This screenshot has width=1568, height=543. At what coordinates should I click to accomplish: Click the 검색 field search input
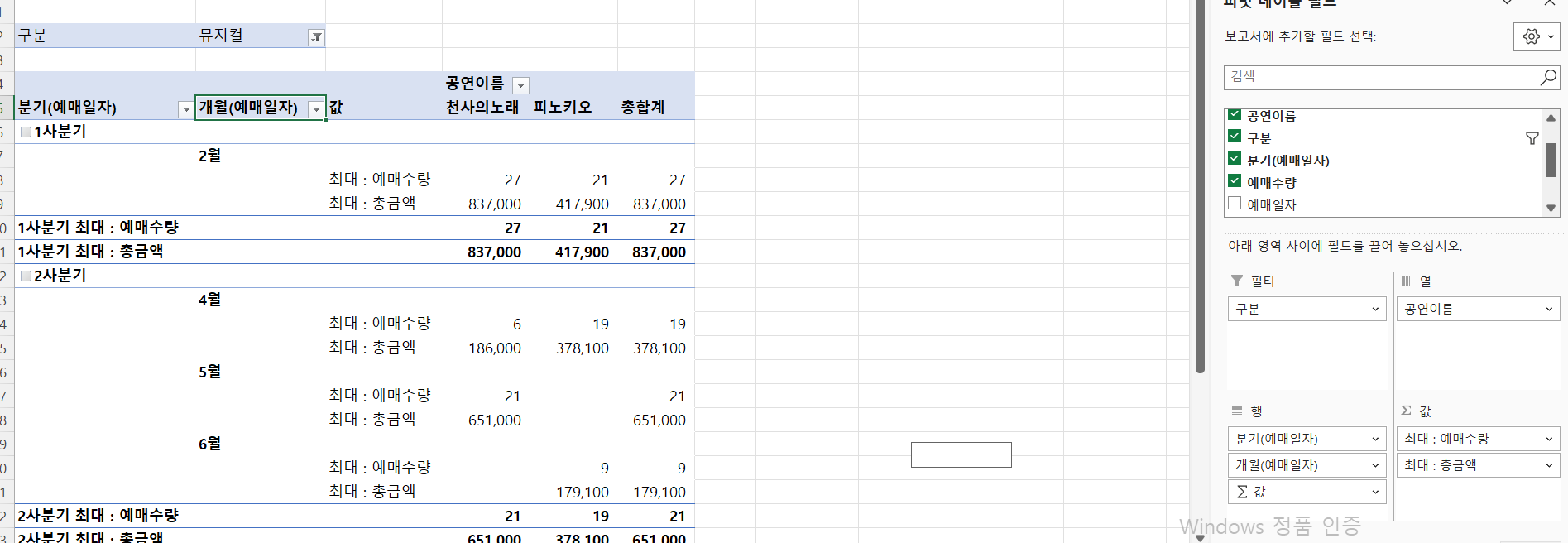[x=1378, y=77]
